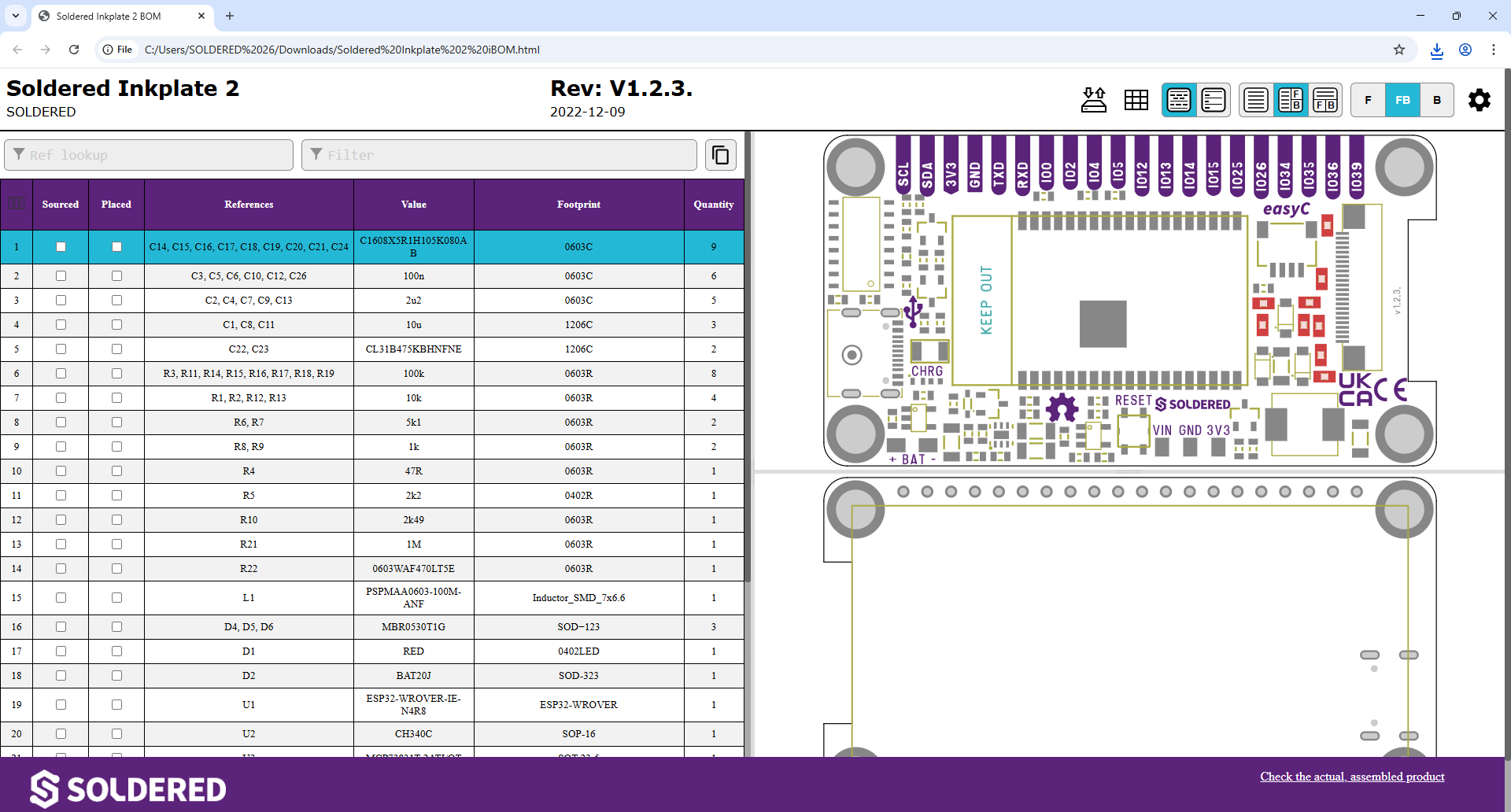This screenshot has height=812, width=1511.
Task: Show only the back layer (B)
Action: (x=1437, y=100)
